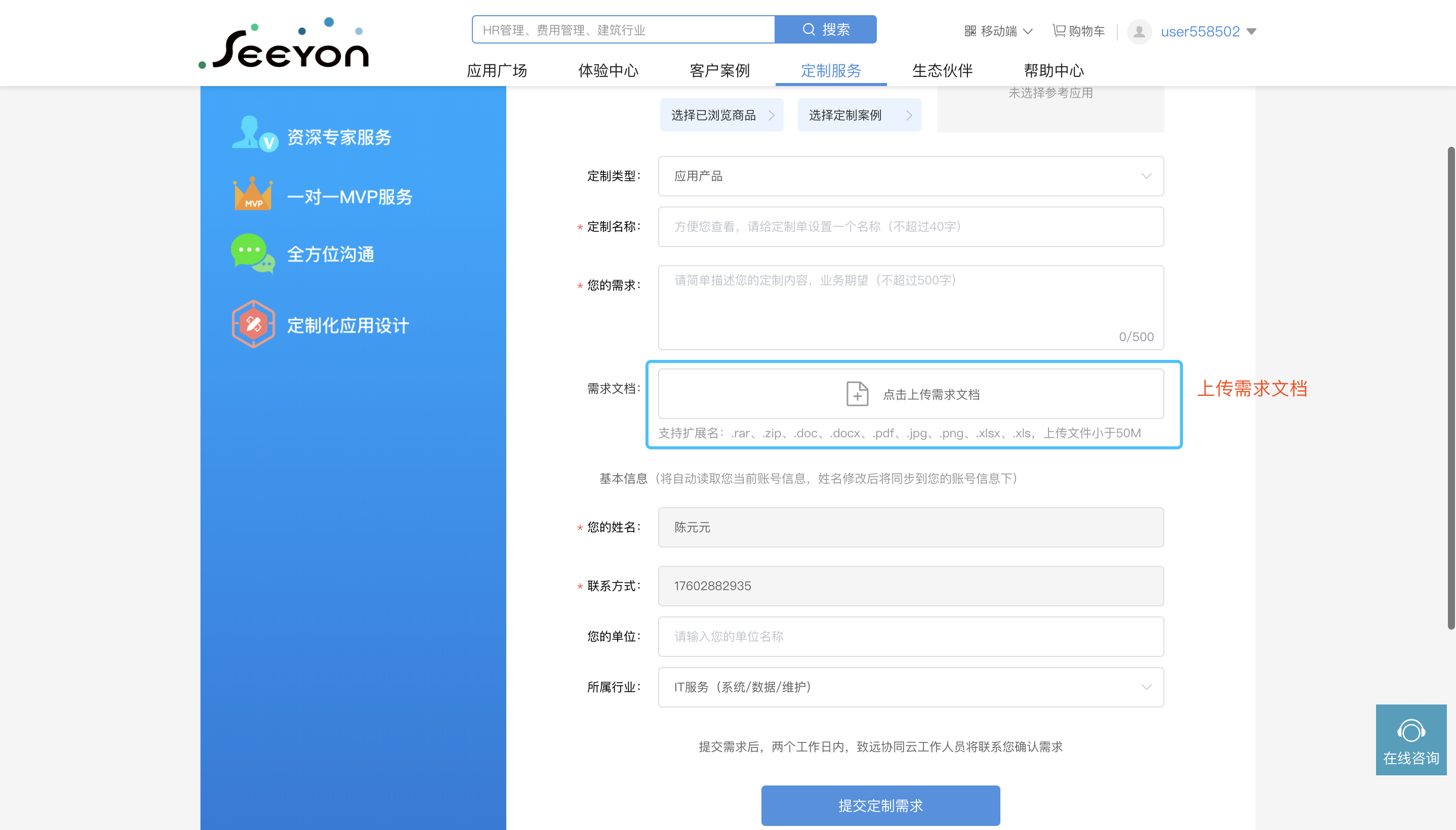The width and height of the screenshot is (1456, 830).
Task: Click 全方位沟通 sidebar text
Action: [331, 254]
